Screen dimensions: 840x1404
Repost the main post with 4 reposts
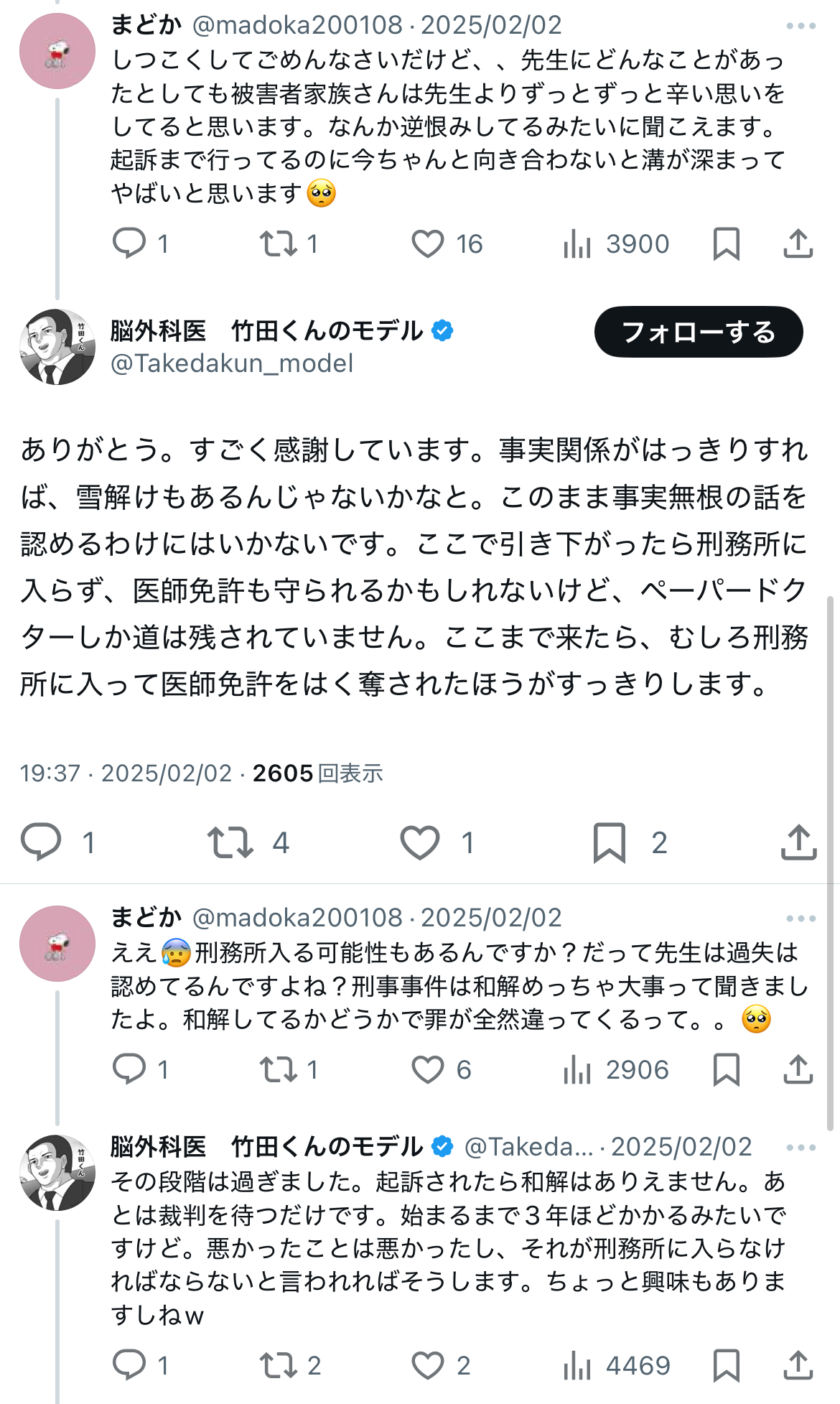(230, 842)
